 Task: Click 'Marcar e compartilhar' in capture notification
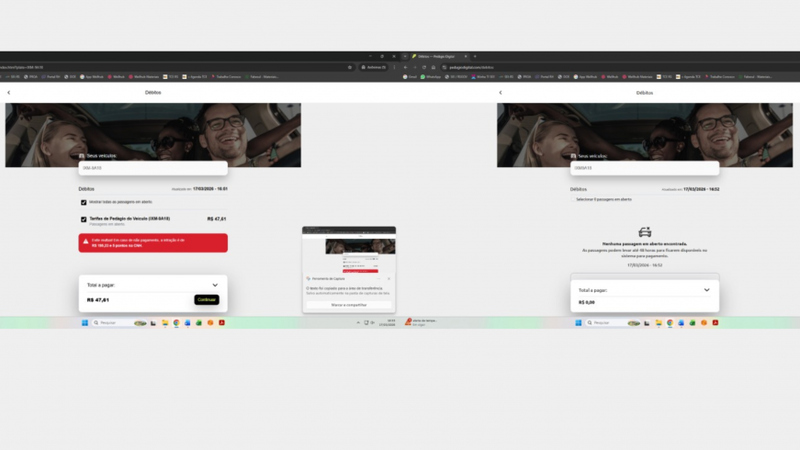(349, 304)
